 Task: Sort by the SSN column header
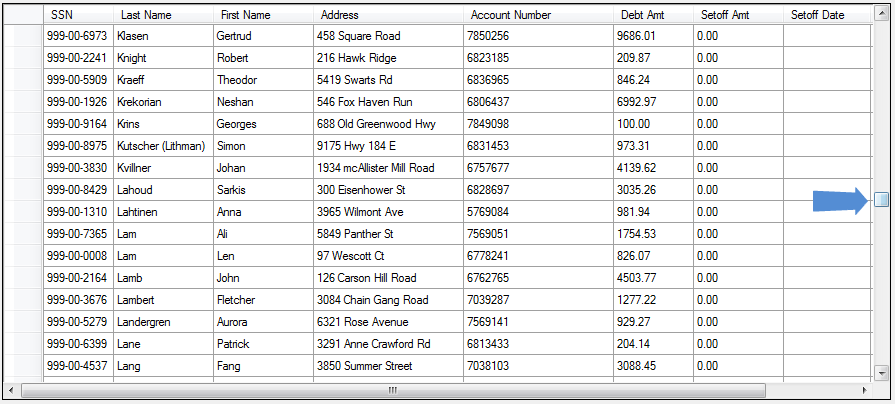79,15
